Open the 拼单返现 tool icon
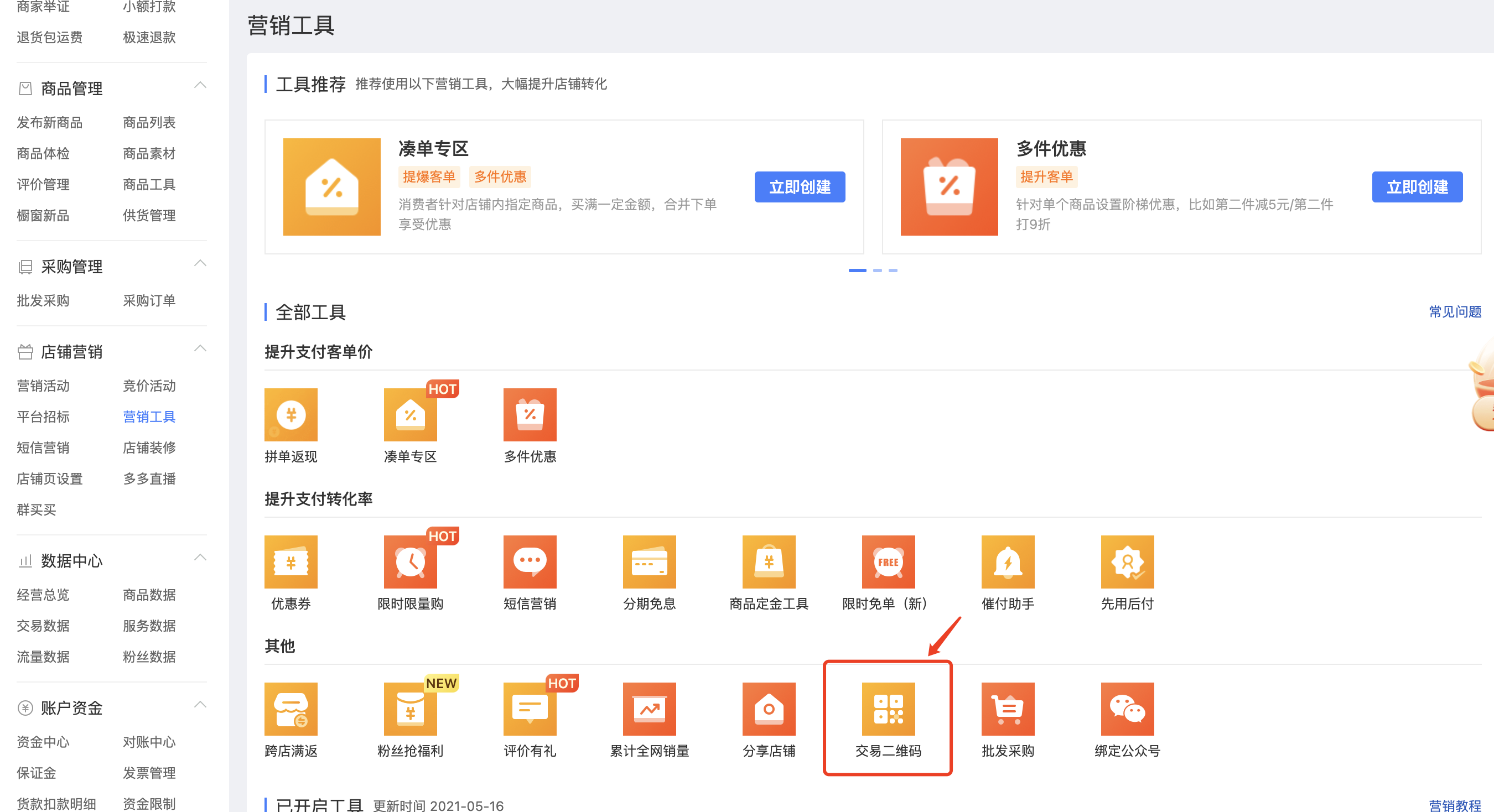1494x812 pixels. pos(290,414)
